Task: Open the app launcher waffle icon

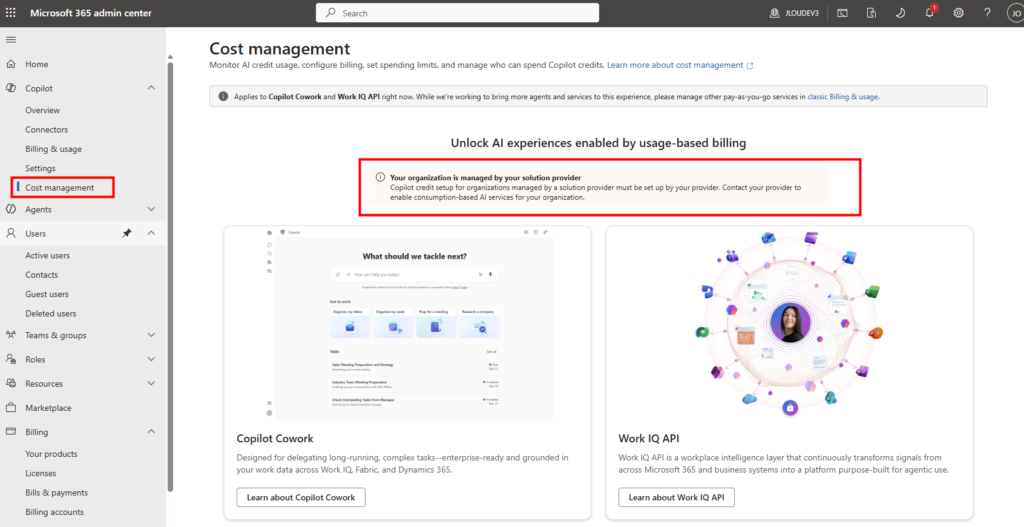Action: coord(11,13)
